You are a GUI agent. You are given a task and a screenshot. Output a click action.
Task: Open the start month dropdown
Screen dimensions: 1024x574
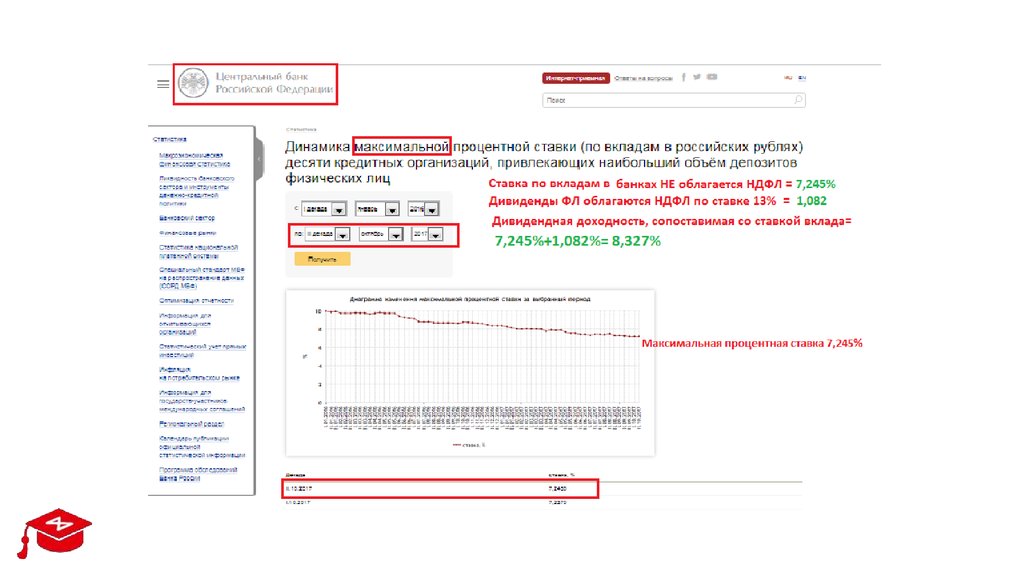click(x=390, y=209)
